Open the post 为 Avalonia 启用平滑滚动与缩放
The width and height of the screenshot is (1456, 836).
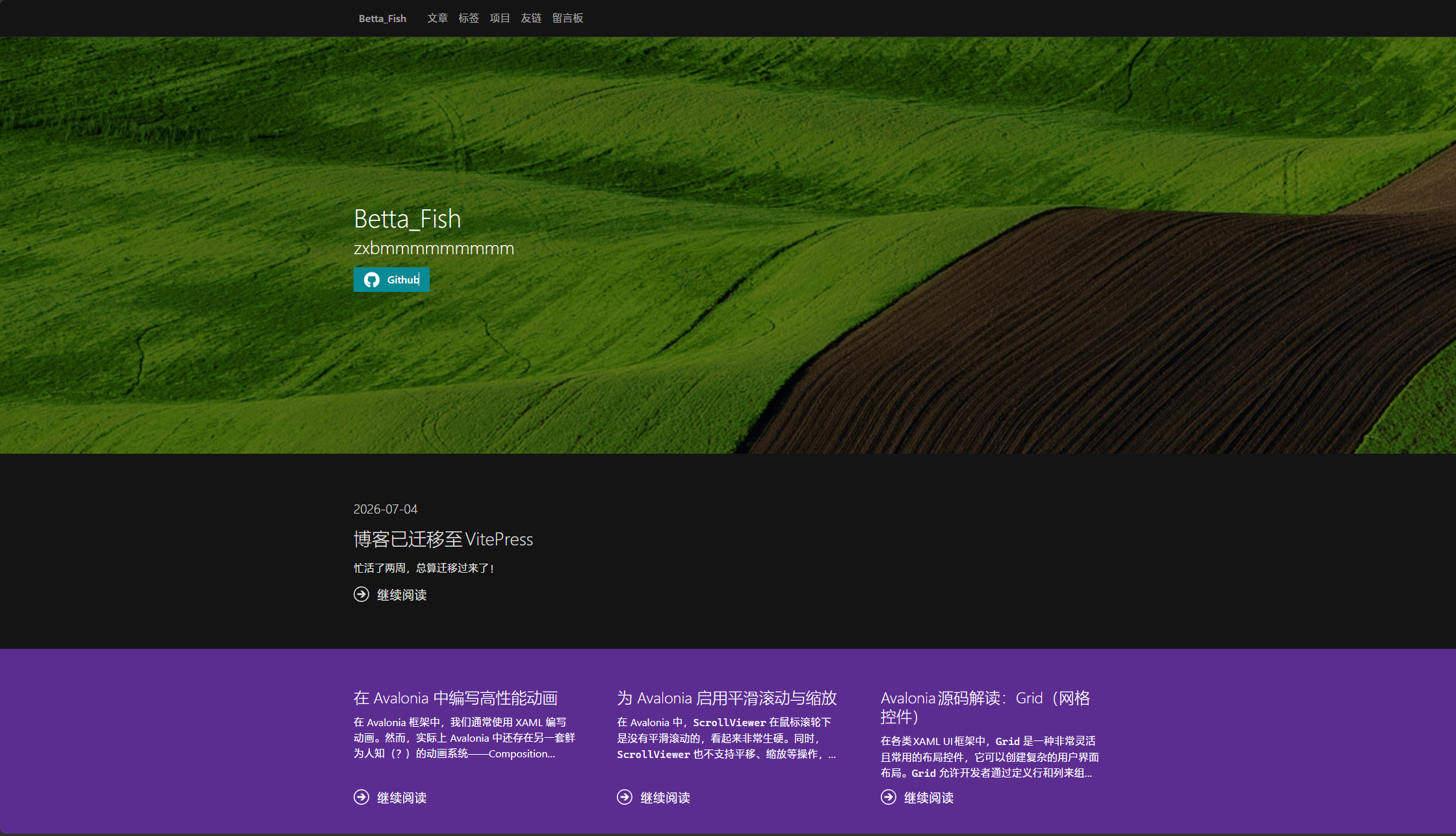[727, 698]
